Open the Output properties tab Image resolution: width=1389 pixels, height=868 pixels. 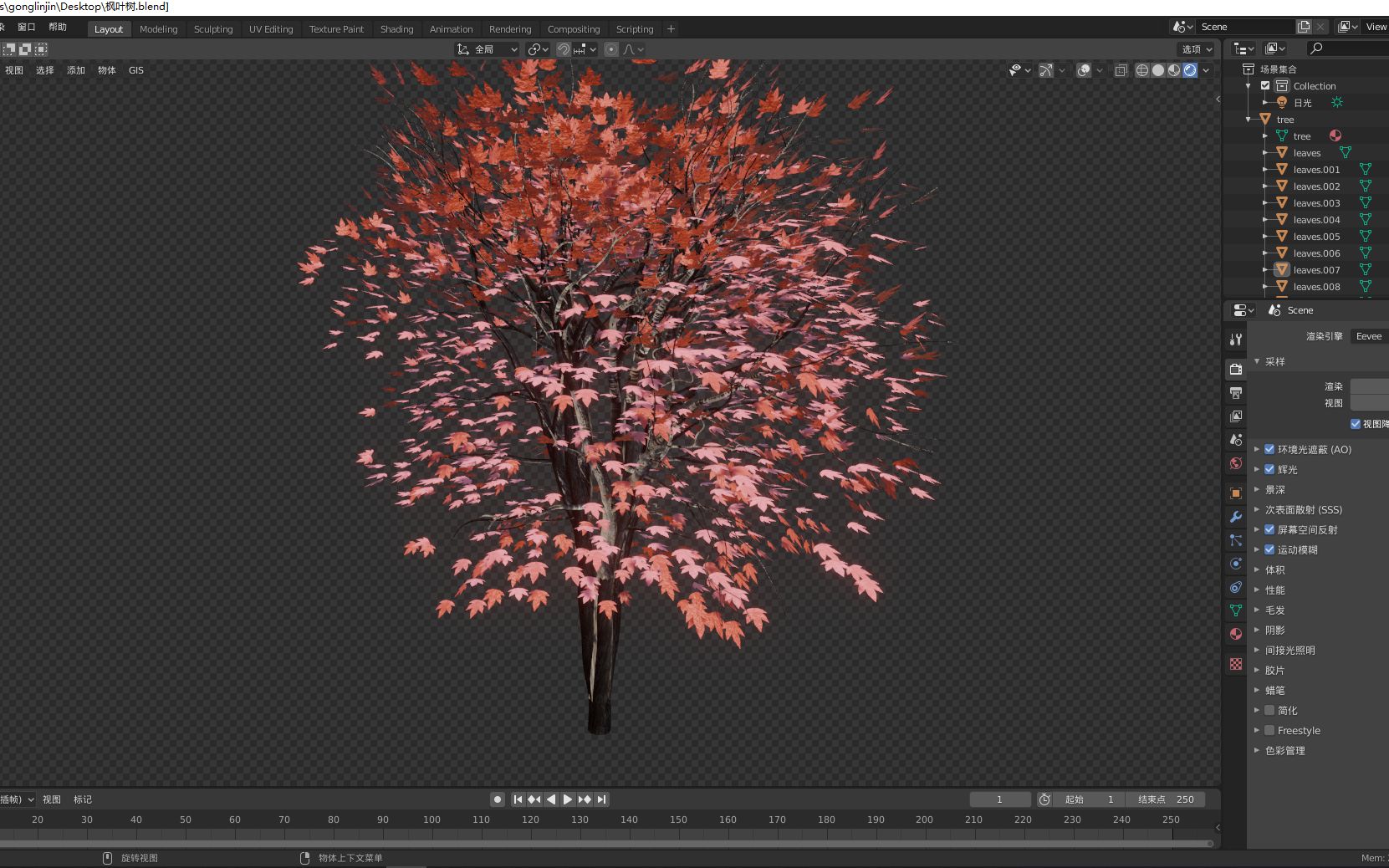[x=1236, y=393]
